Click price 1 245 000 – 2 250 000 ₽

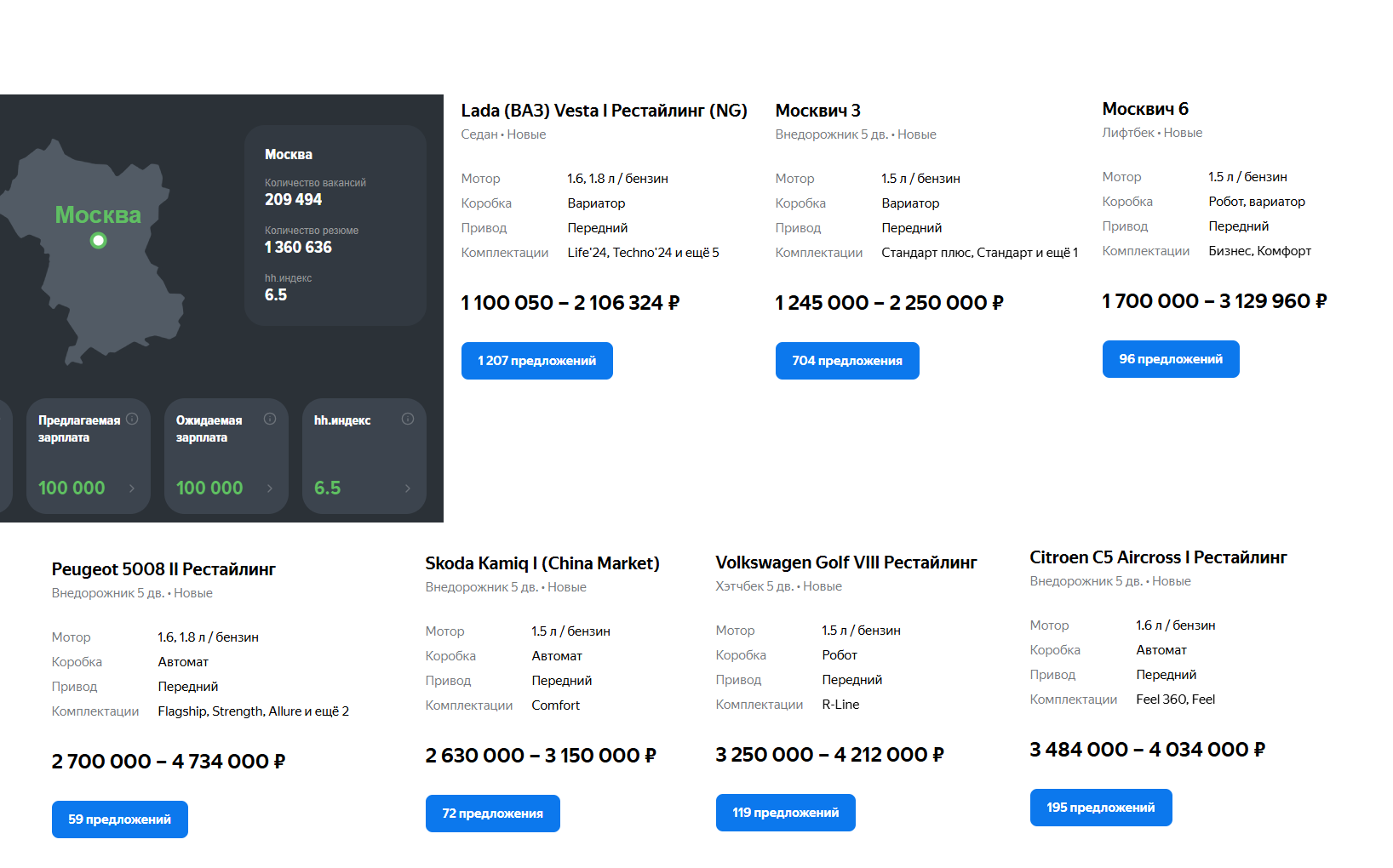(x=890, y=303)
